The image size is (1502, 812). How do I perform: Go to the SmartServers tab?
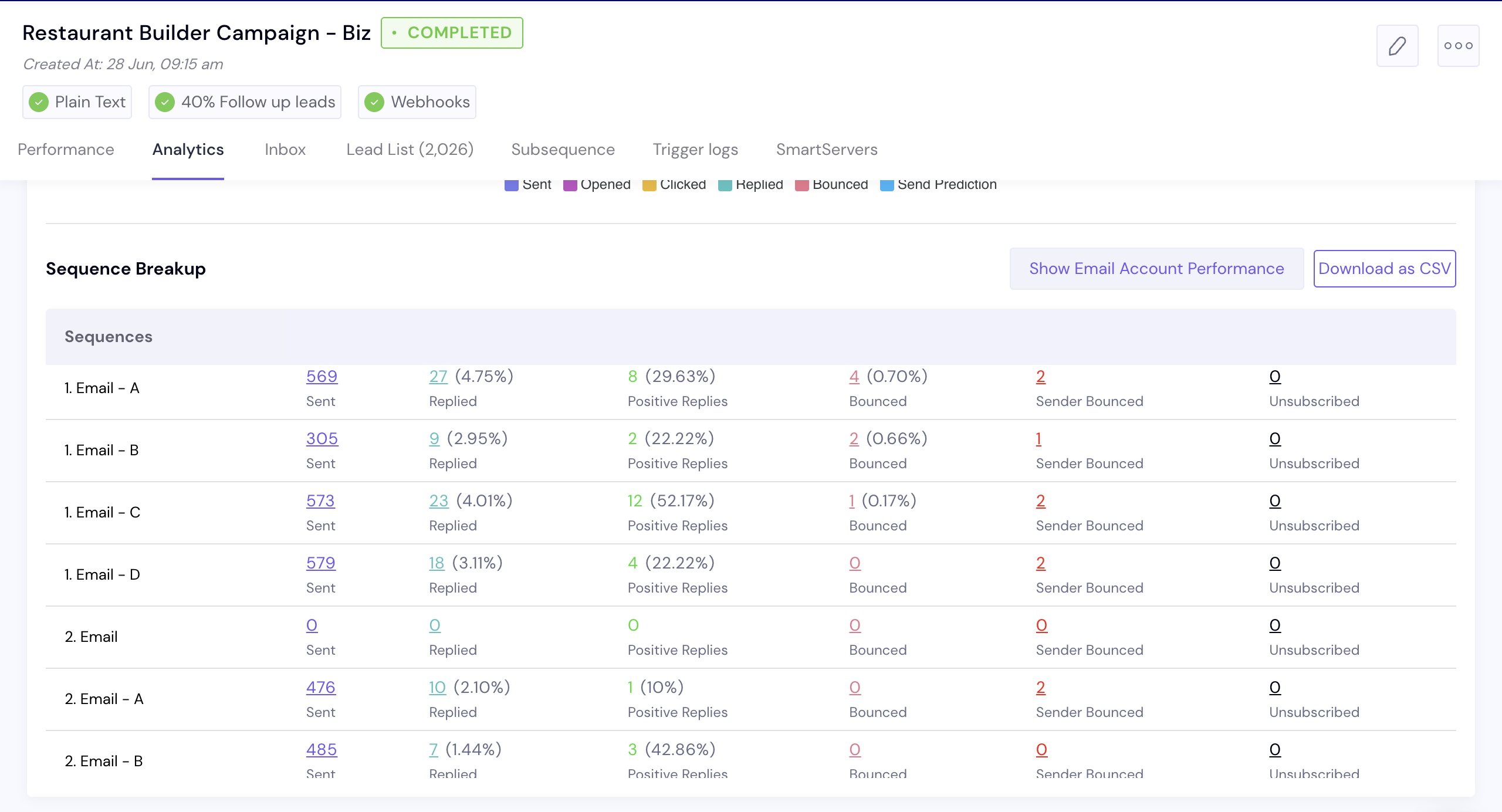pos(826,150)
